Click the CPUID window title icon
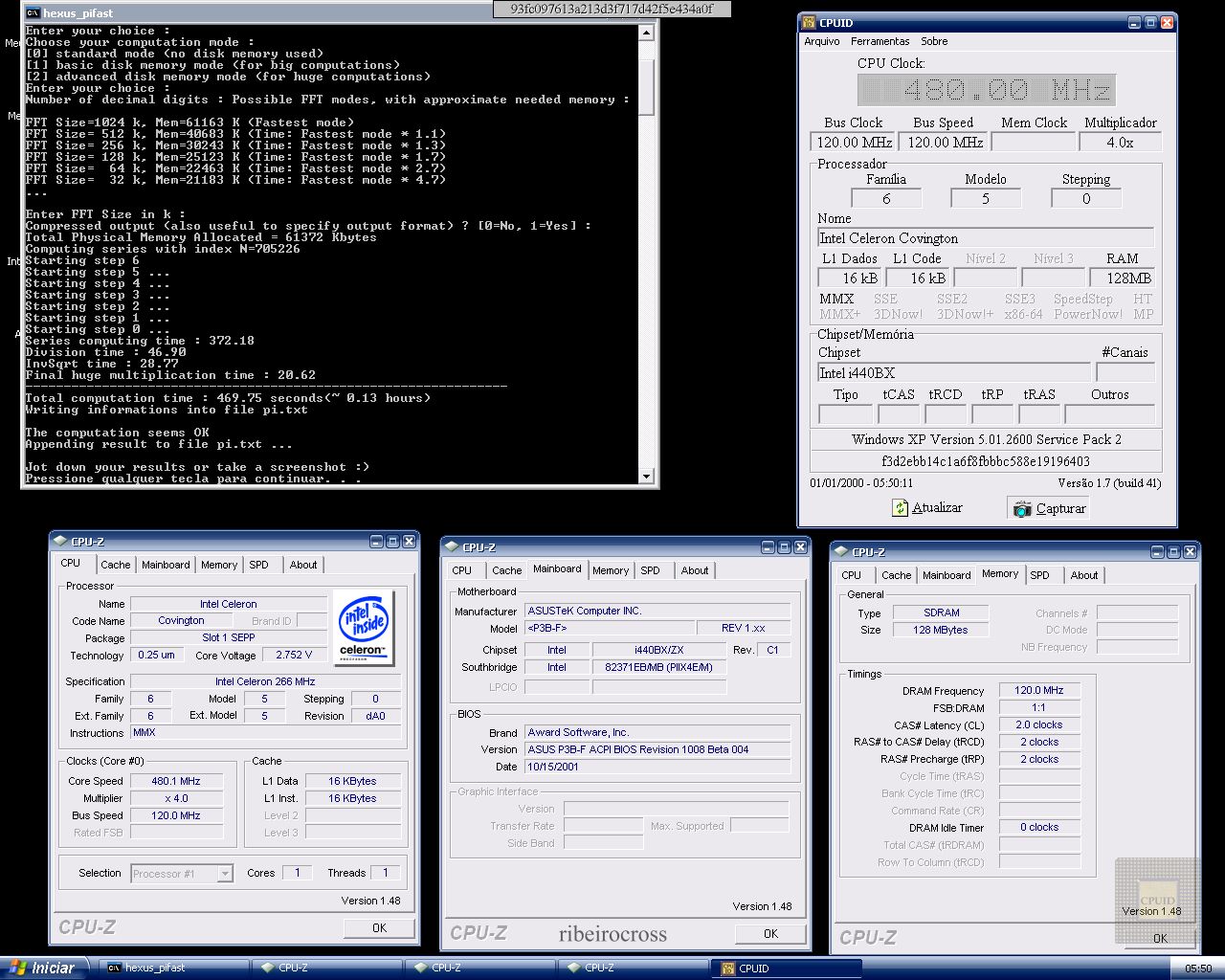 point(809,23)
